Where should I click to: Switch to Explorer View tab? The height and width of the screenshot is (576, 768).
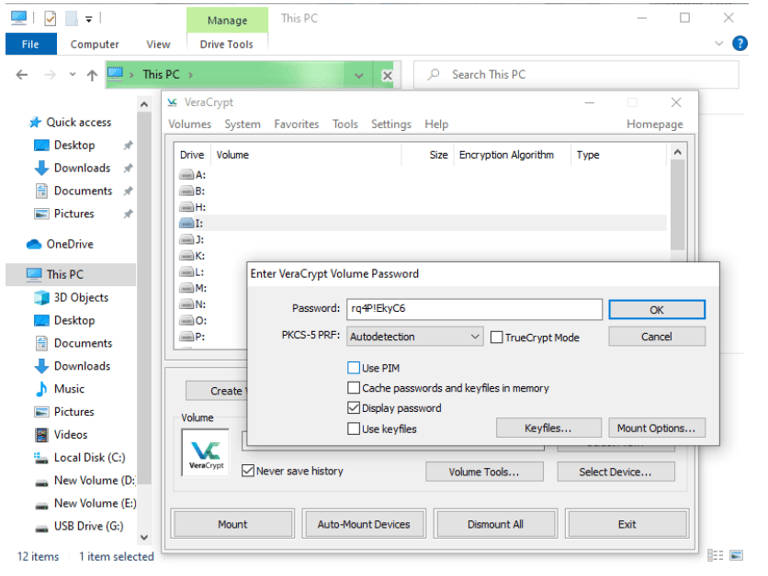click(158, 44)
